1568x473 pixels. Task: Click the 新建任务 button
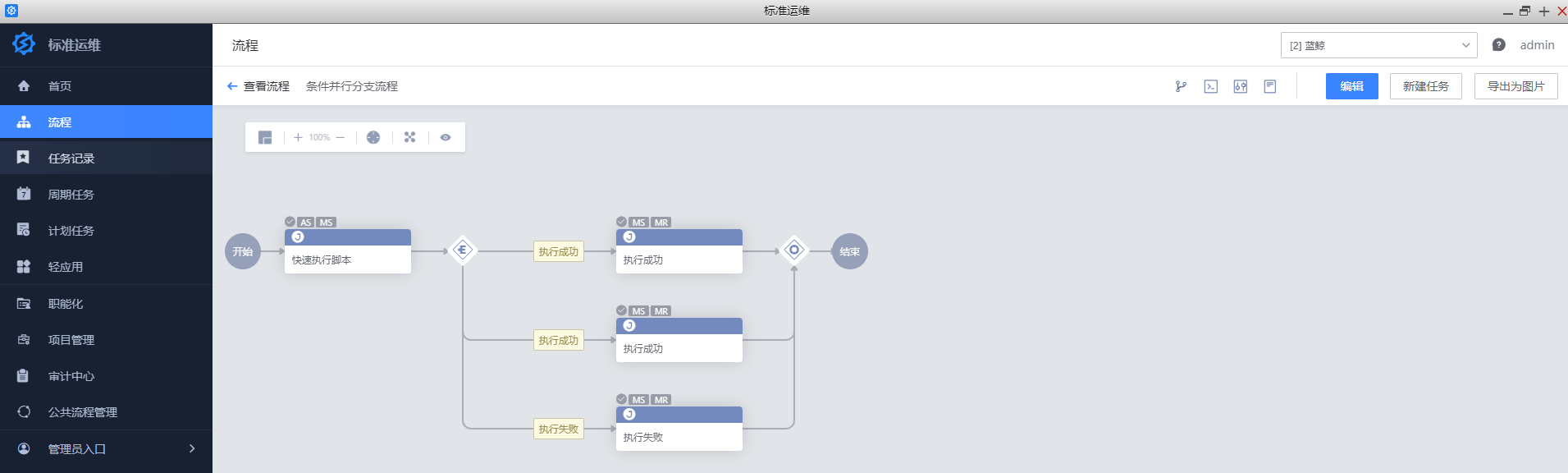pyautogui.click(x=1425, y=86)
